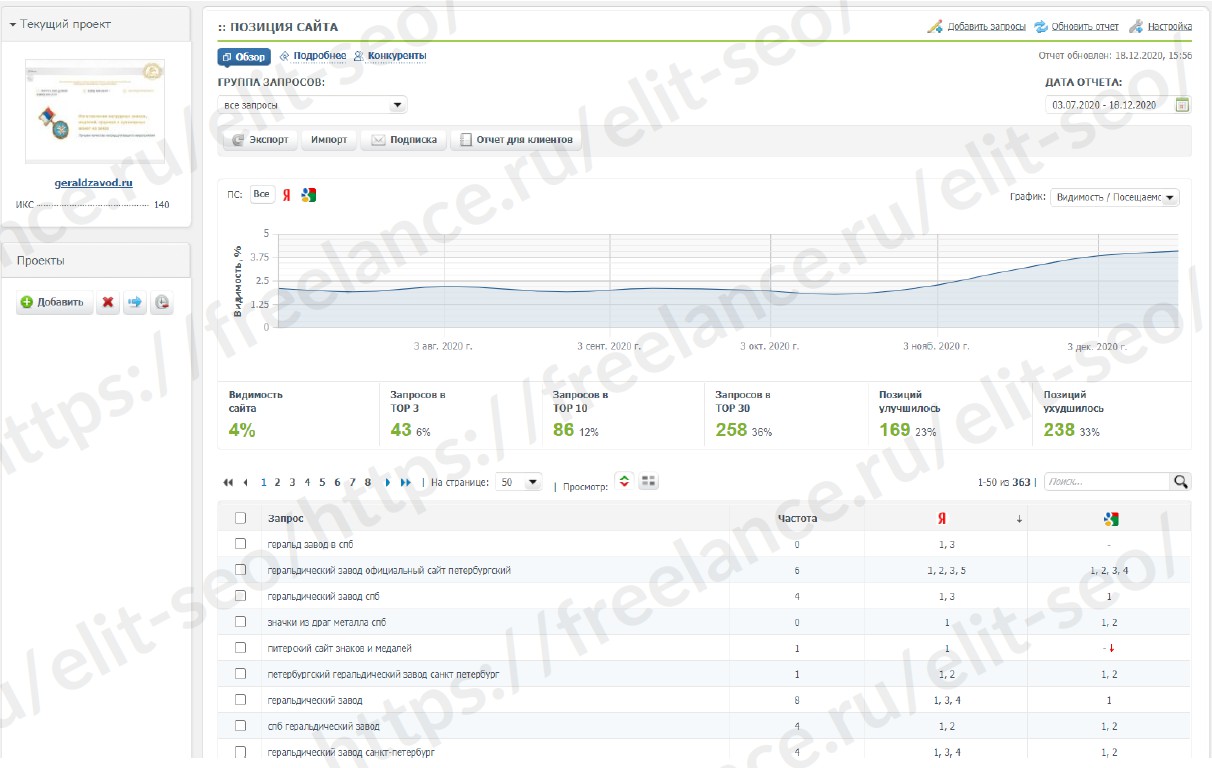The image size is (1212, 768).
Task: Select the Все search engines filter
Action: pos(261,195)
